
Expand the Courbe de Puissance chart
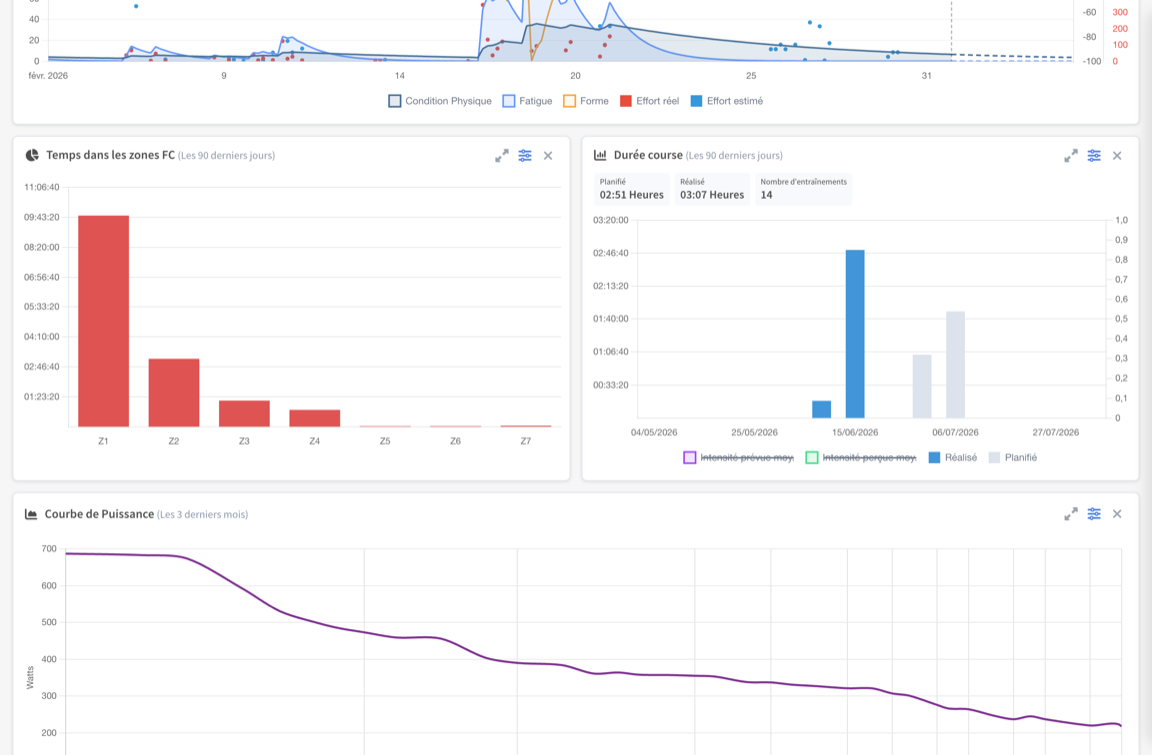click(x=1071, y=514)
